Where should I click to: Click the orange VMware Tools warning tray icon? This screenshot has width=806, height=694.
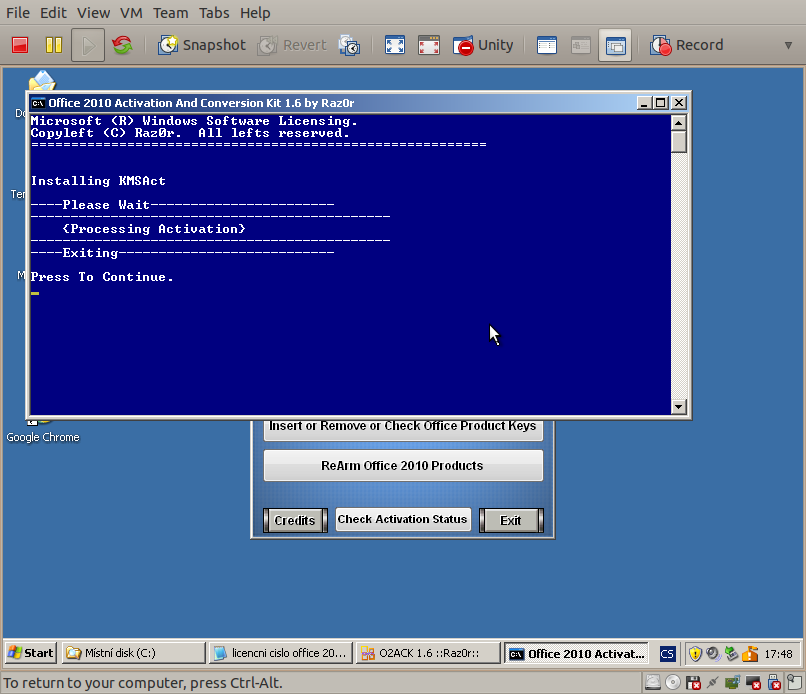point(750,654)
